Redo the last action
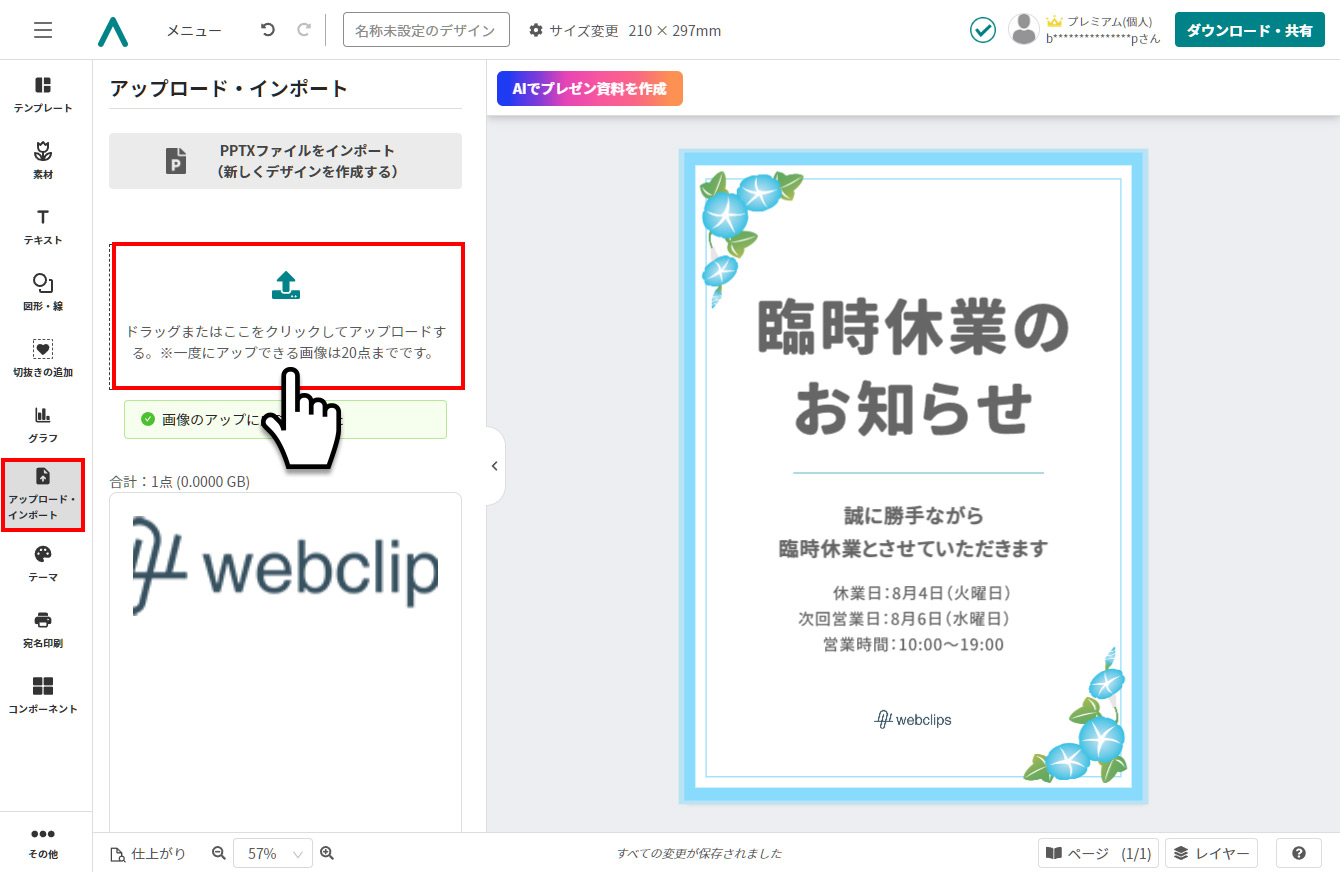The image size is (1340, 872). [303, 30]
